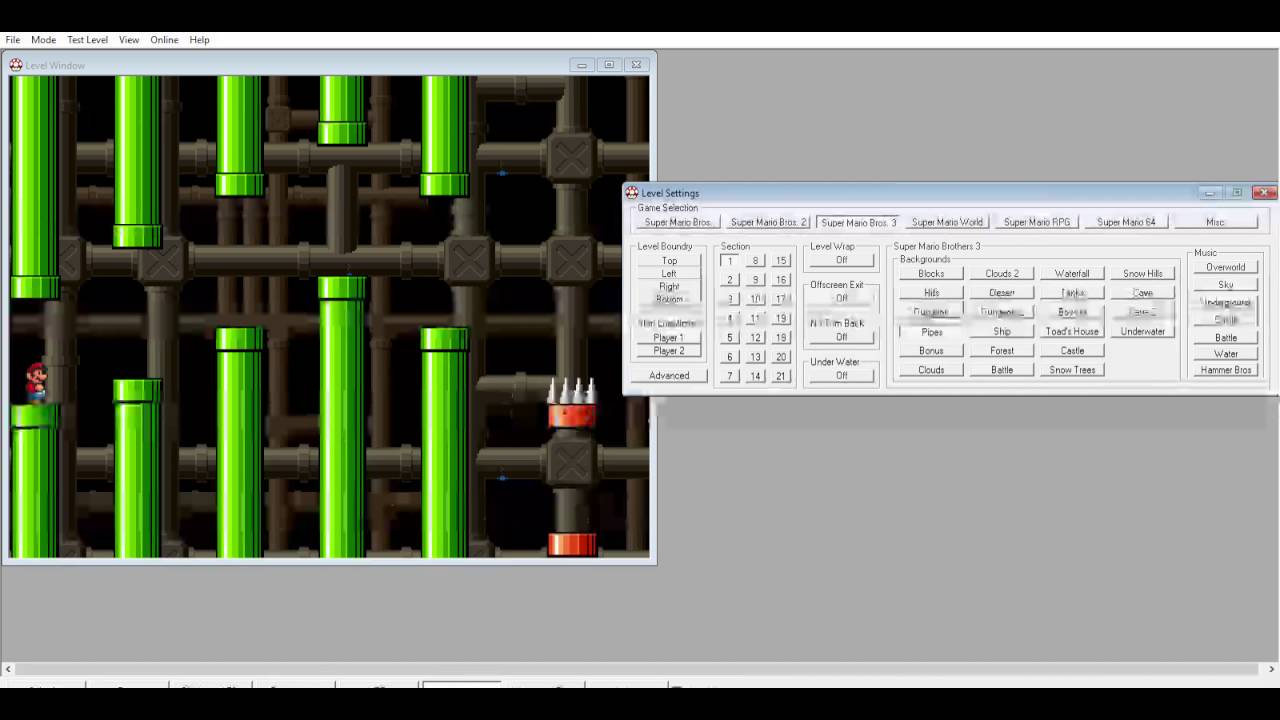This screenshot has height=720, width=1280.
Task: Choose the Blocks background
Action: 931,273
